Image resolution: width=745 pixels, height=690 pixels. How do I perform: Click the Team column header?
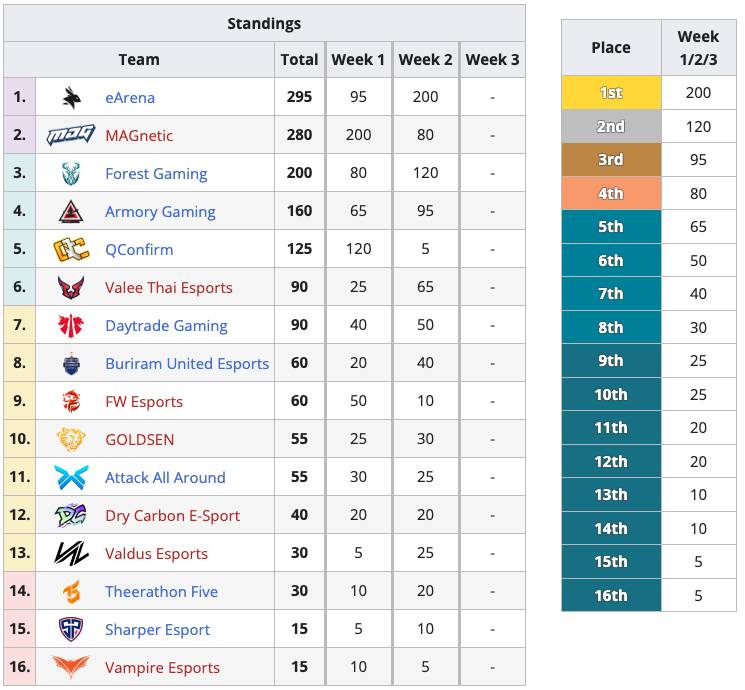pyautogui.click(x=139, y=59)
